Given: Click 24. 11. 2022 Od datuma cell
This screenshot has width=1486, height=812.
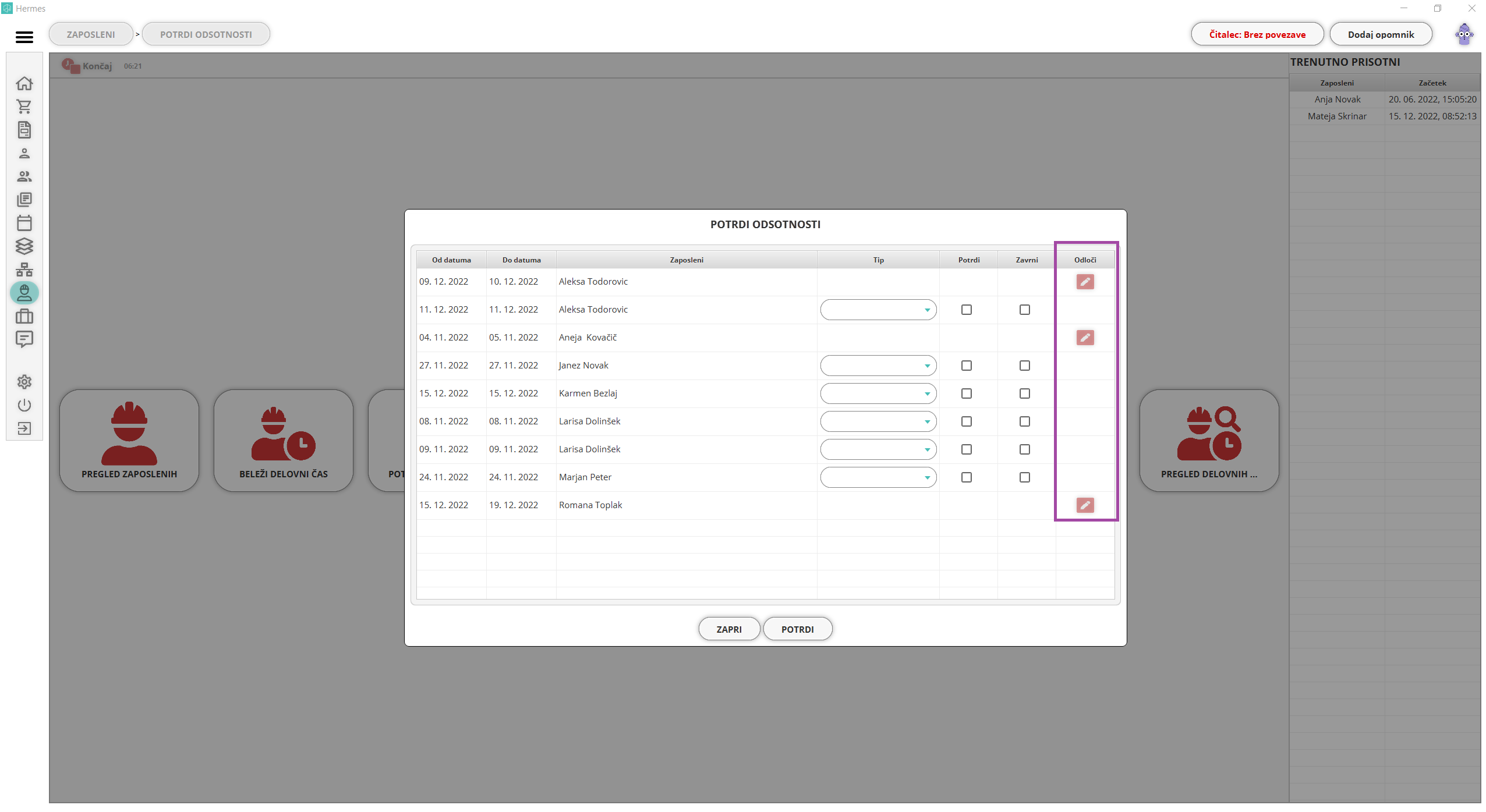Looking at the screenshot, I should (451, 477).
